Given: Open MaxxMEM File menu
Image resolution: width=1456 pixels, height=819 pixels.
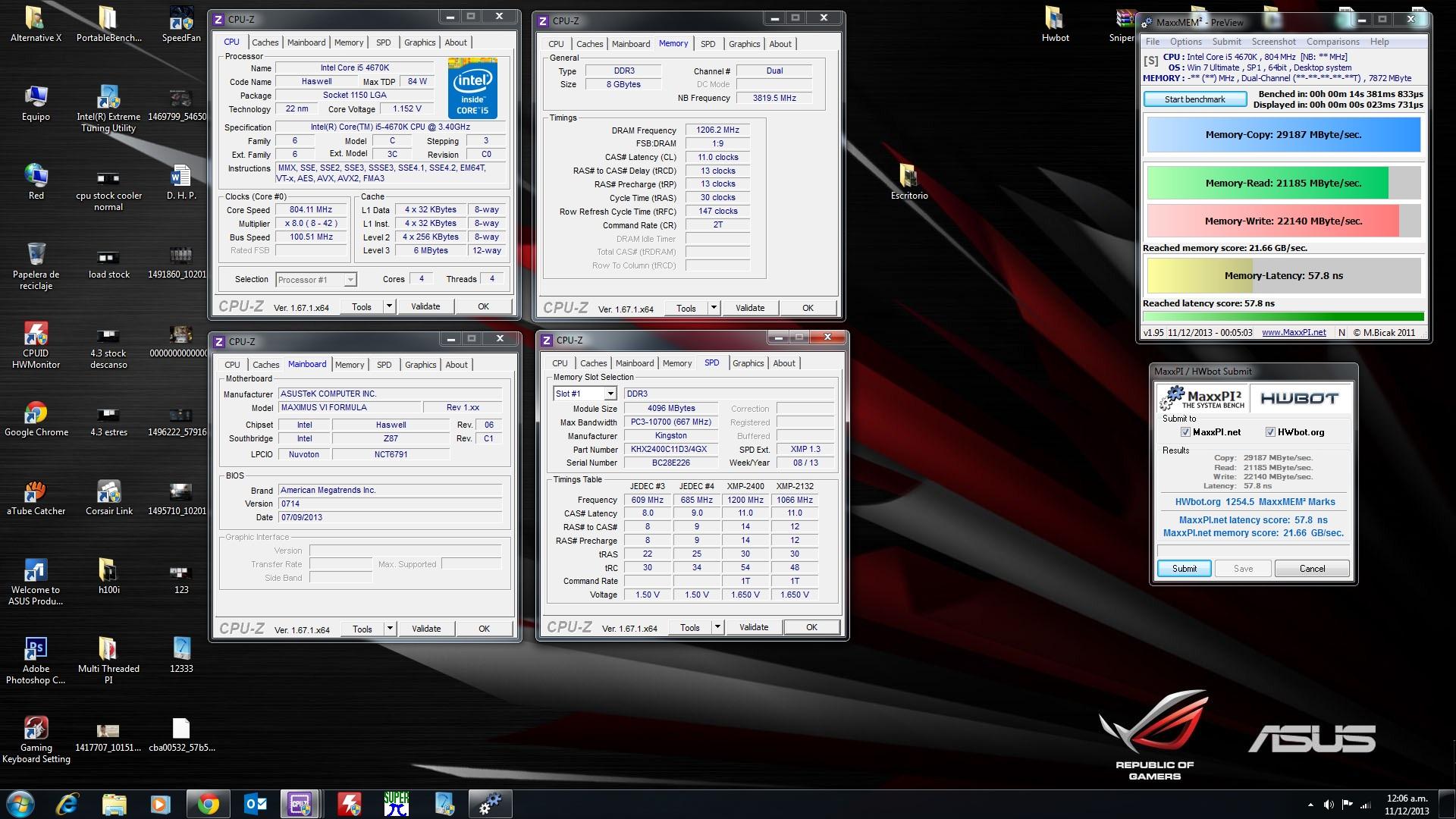Looking at the screenshot, I should click(1153, 42).
